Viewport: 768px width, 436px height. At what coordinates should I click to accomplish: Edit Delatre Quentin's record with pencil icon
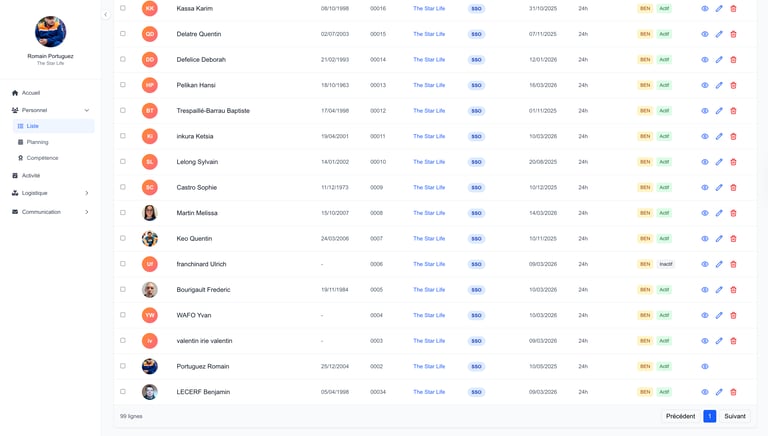[719, 34]
